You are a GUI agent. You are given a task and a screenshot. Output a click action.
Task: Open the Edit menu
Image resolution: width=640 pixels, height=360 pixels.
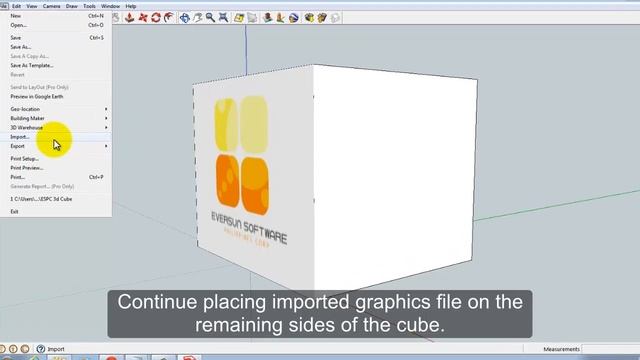tap(16, 6)
